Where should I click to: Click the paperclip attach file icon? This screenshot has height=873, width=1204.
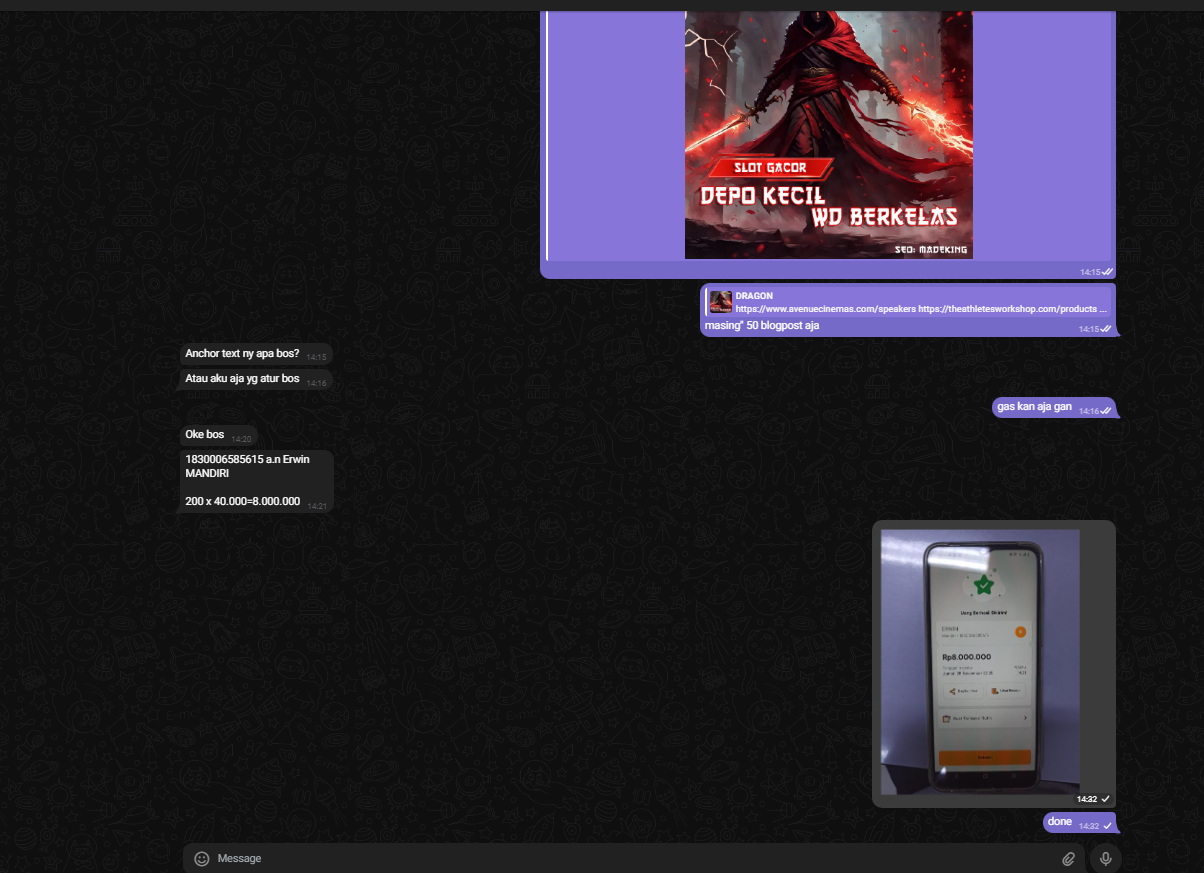pos(1069,858)
